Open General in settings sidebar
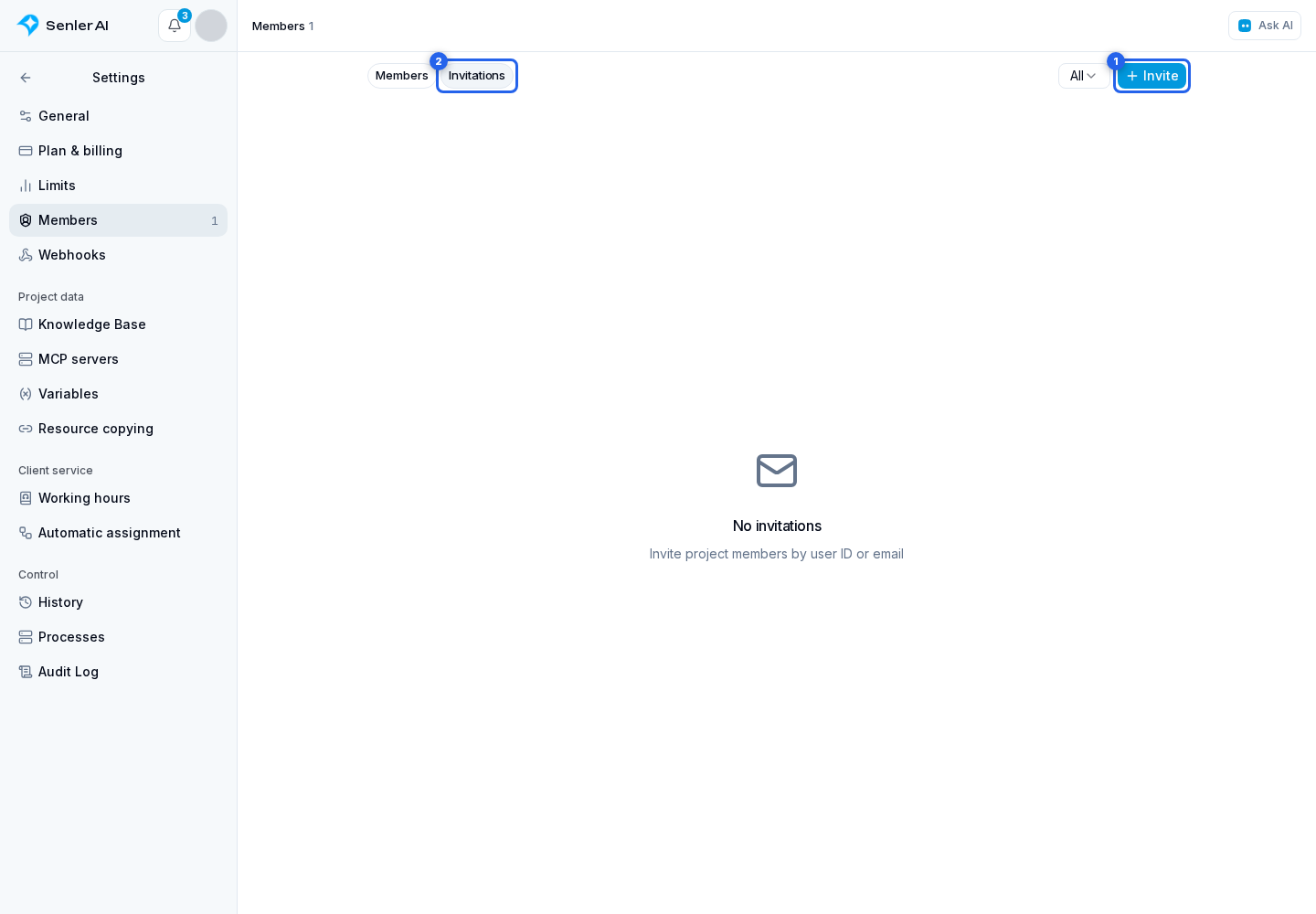 coord(118,116)
